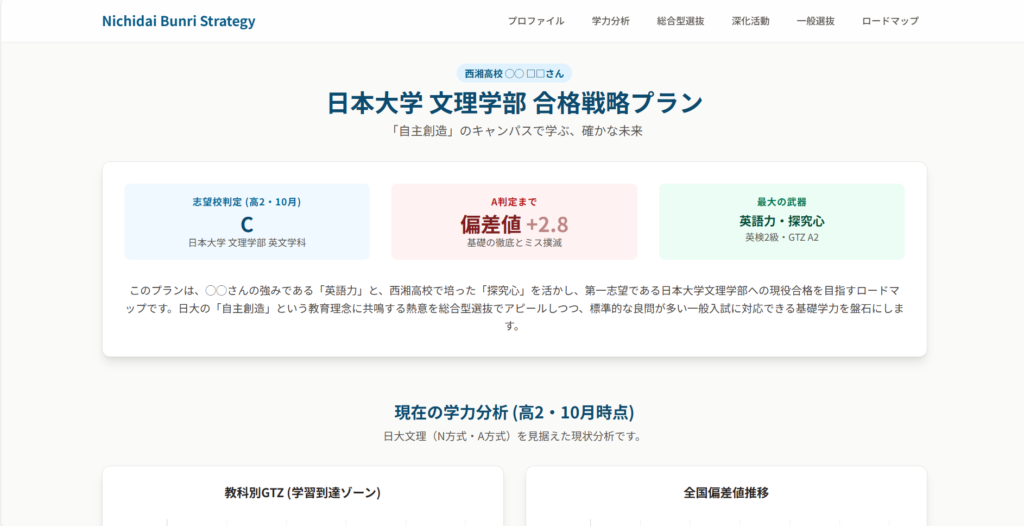1024x526 pixels.
Task: Click the C grade in the 志望校判定 card
Action: pos(247,223)
